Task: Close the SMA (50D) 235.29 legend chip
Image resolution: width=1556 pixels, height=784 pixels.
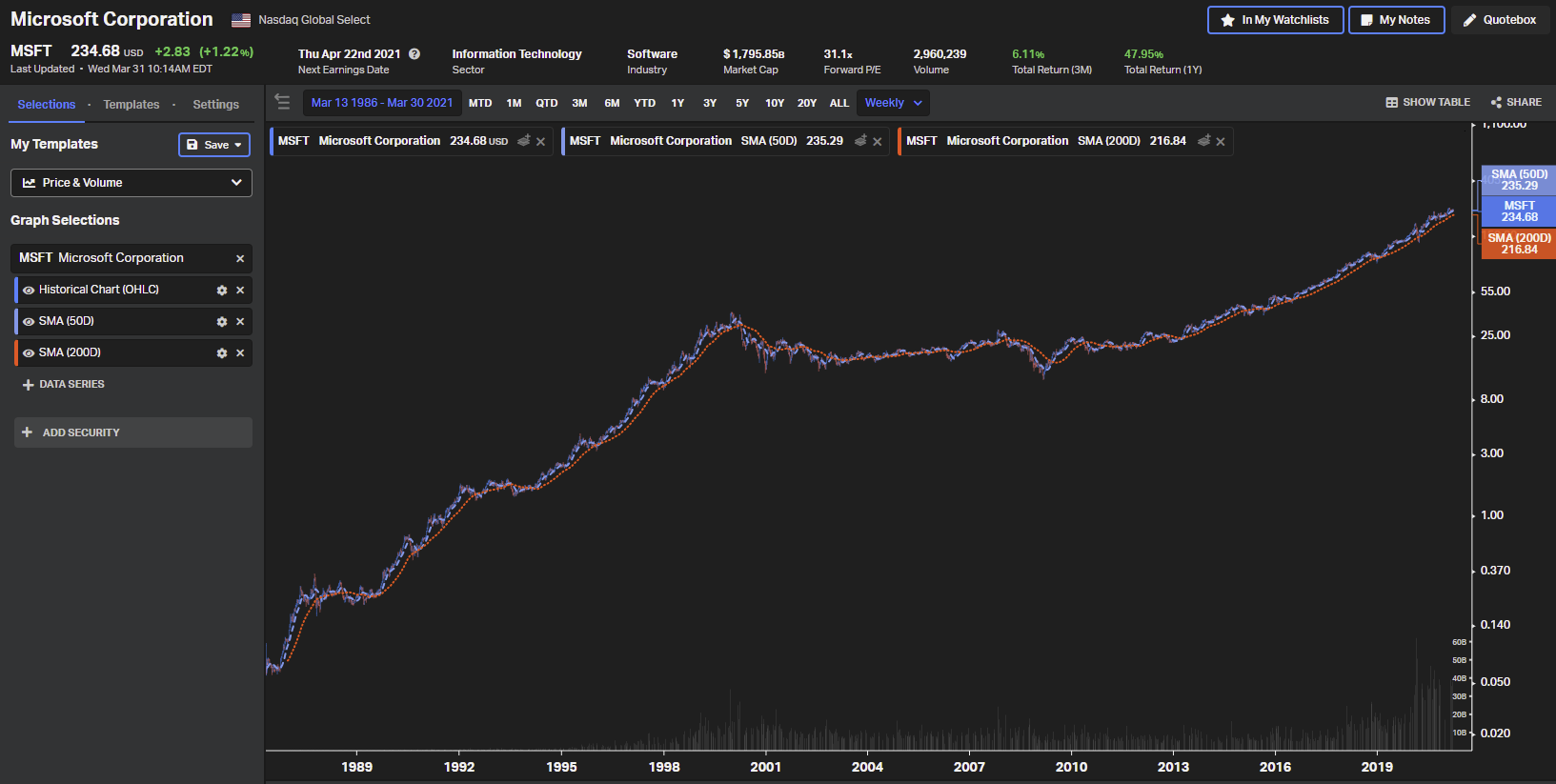Action: [x=878, y=142]
